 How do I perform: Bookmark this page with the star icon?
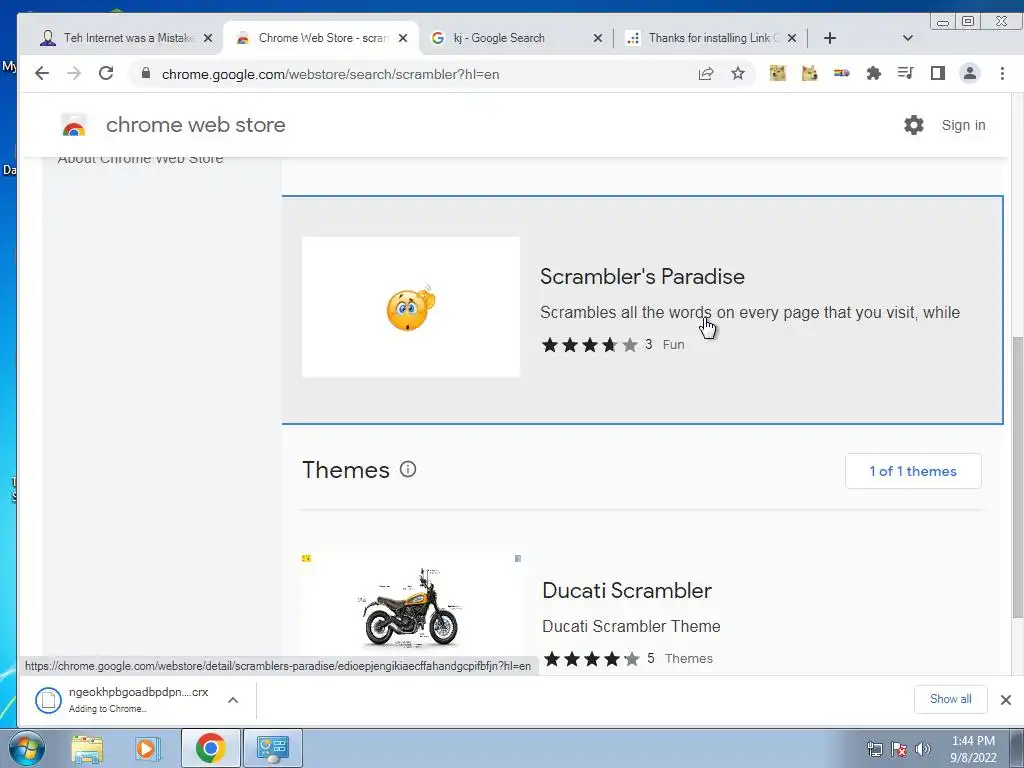(x=738, y=74)
